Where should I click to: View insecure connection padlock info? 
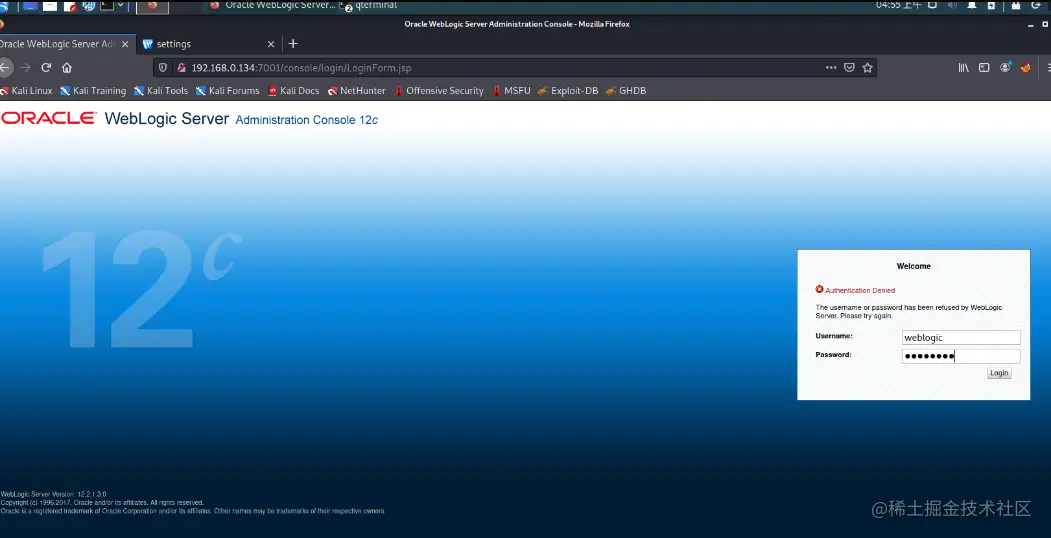coord(180,68)
